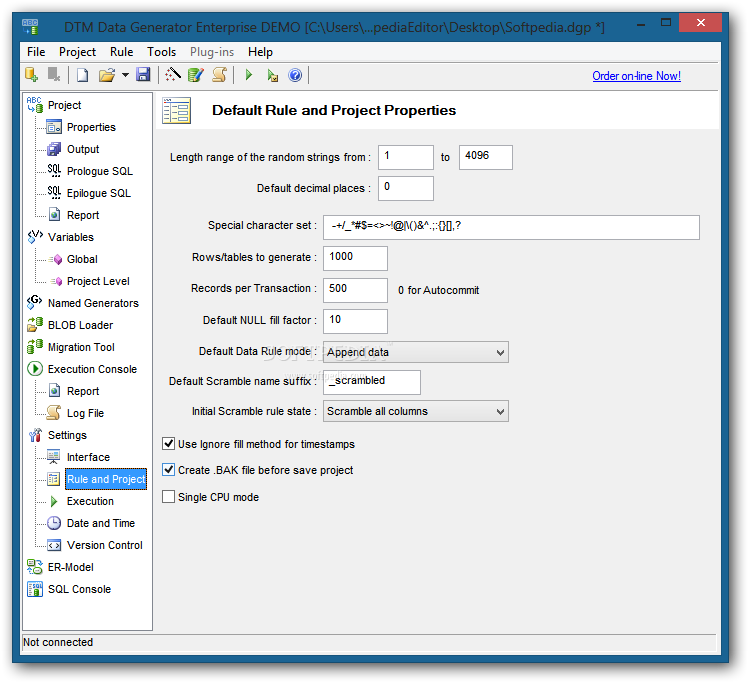This screenshot has height=683, width=749.
Task: Toggle Use Ignore fill method for timestamps
Action: [x=169, y=444]
